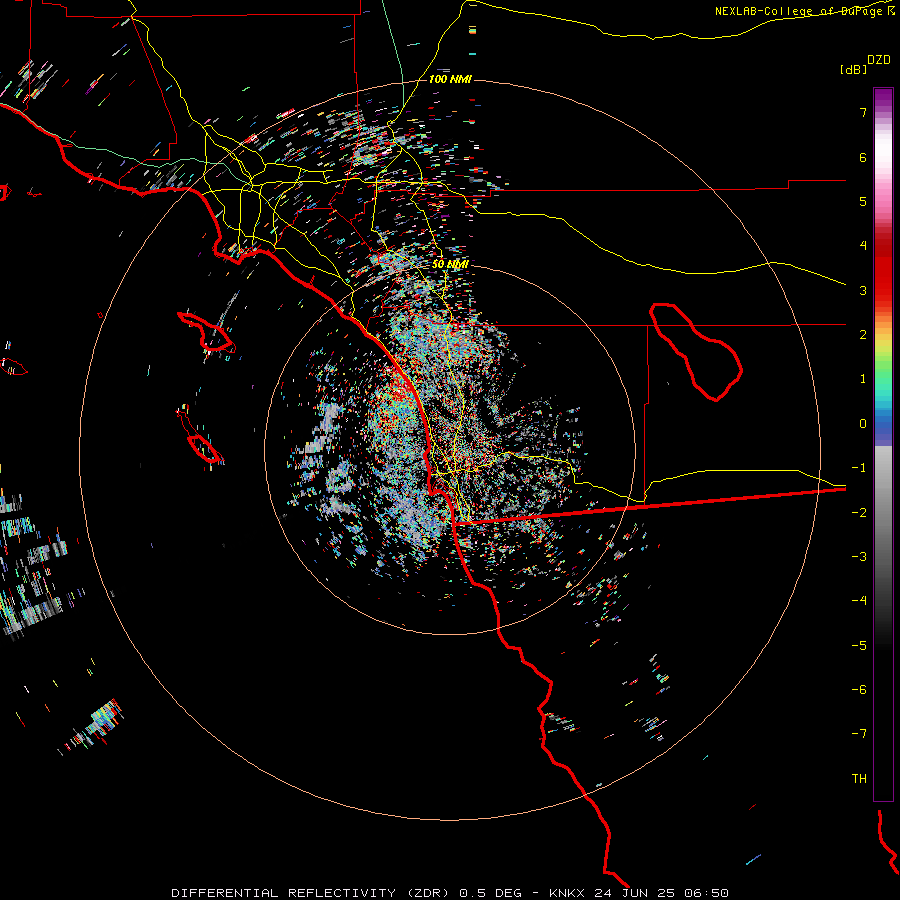Click the -3 value on the color scale
The width and height of the screenshot is (900, 900).
tap(859, 557)
